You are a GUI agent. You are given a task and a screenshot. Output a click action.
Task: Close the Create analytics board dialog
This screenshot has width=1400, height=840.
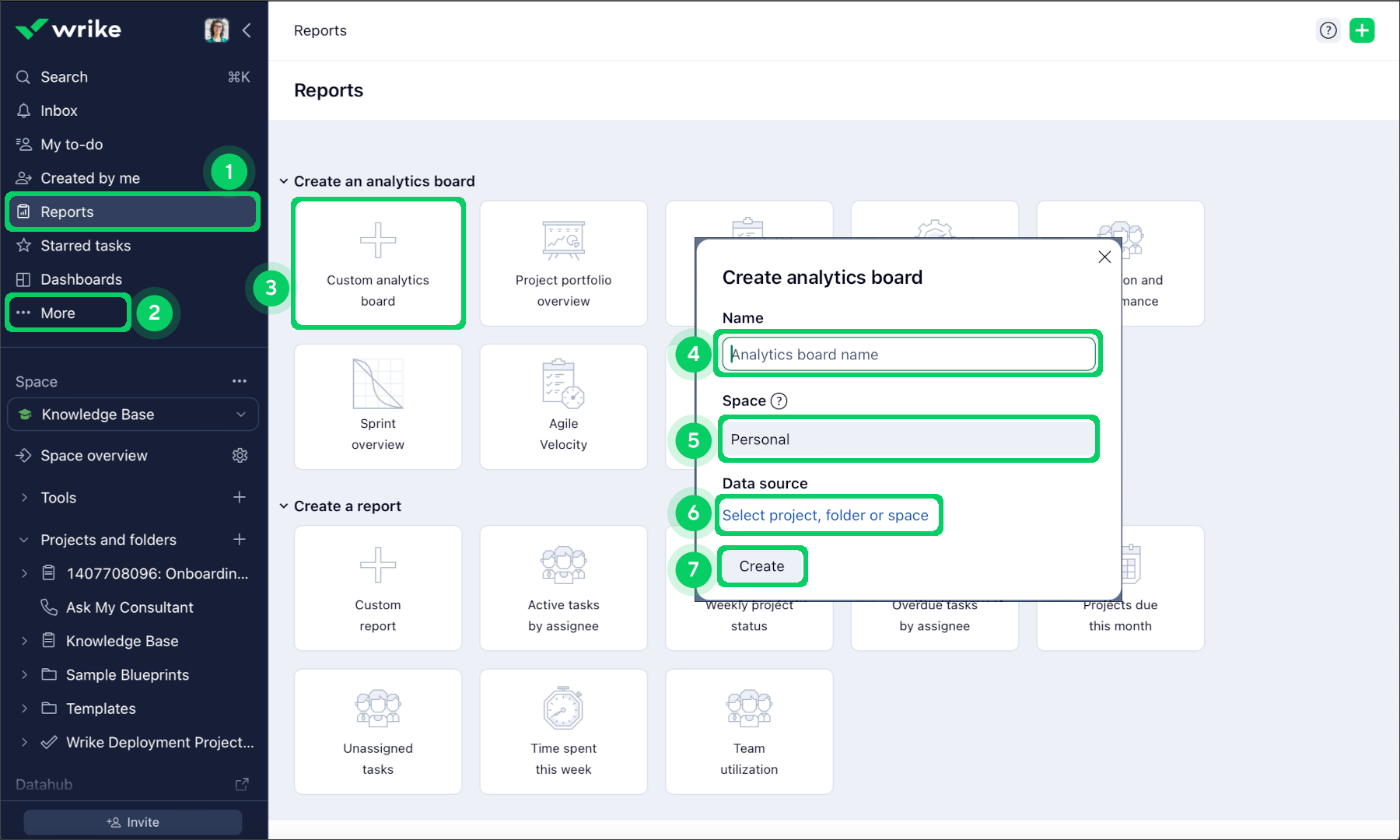pyautogui.click(x=1104, y=257)
